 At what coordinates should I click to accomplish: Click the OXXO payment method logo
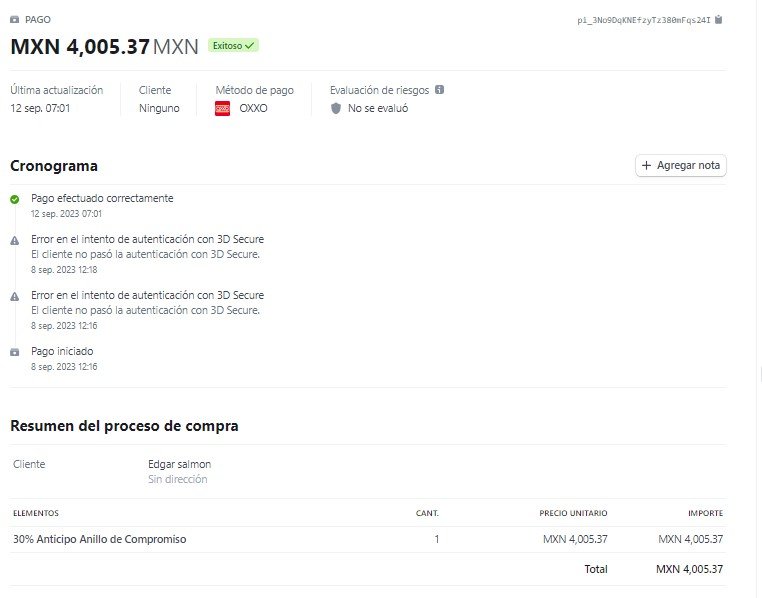pyautogui.click(x=222, y=108)
